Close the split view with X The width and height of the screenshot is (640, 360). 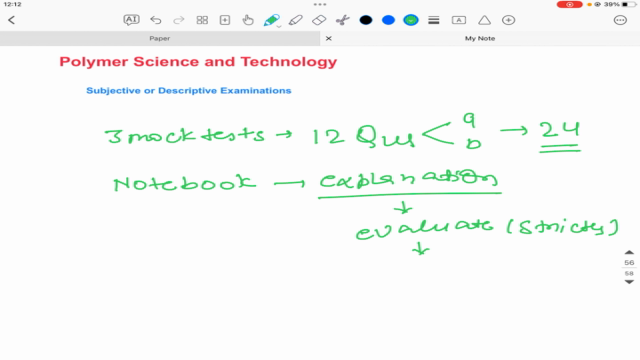(x=329, y=38)
